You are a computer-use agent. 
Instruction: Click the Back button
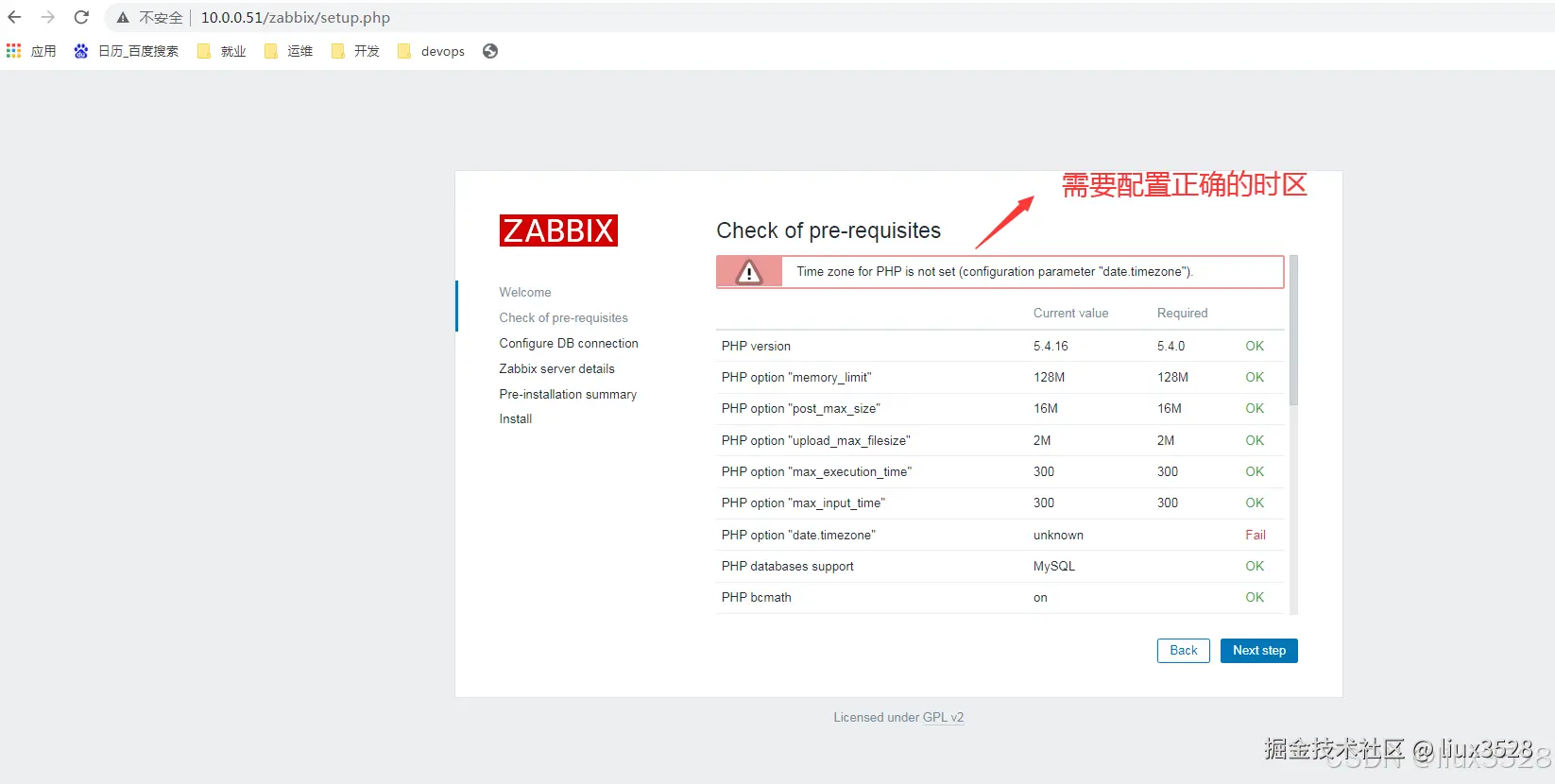pos(1183,650)
